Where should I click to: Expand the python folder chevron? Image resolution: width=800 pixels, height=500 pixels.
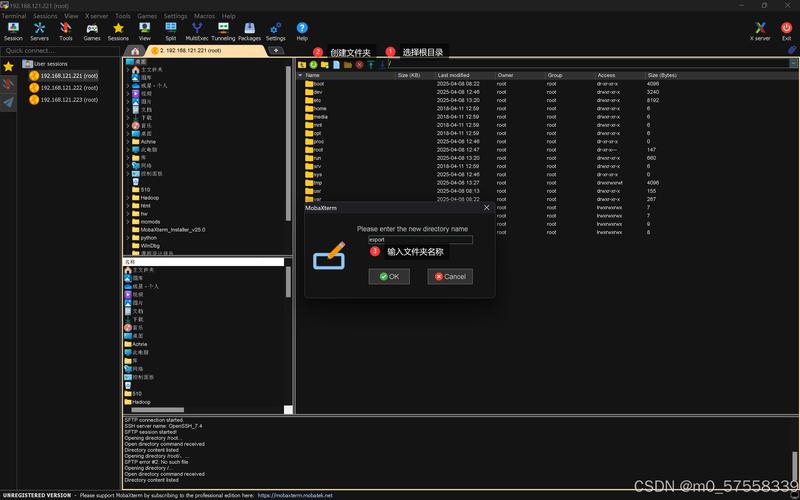[x=128, y=238]
